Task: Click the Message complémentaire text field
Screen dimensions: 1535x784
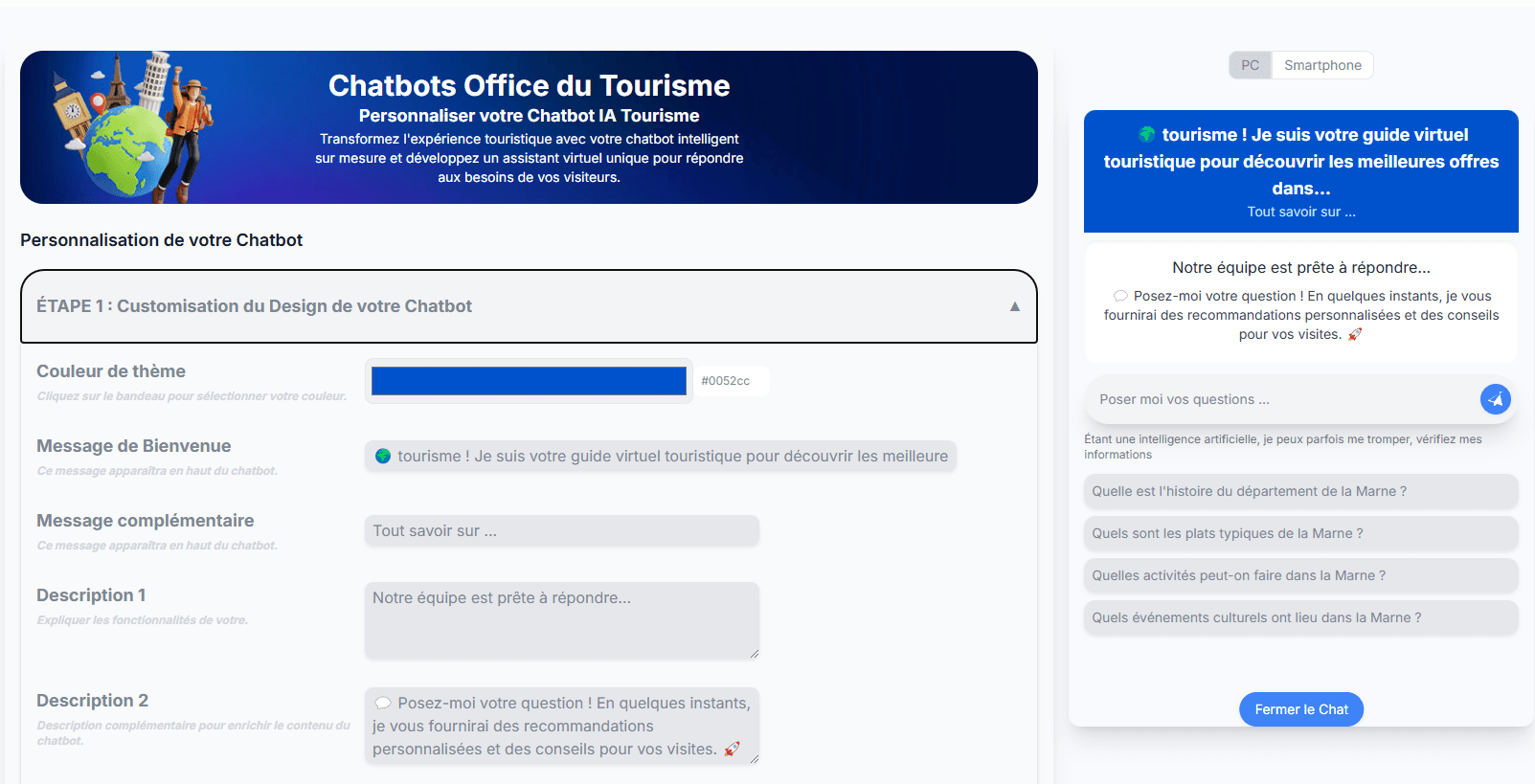Action: (561, 531)
